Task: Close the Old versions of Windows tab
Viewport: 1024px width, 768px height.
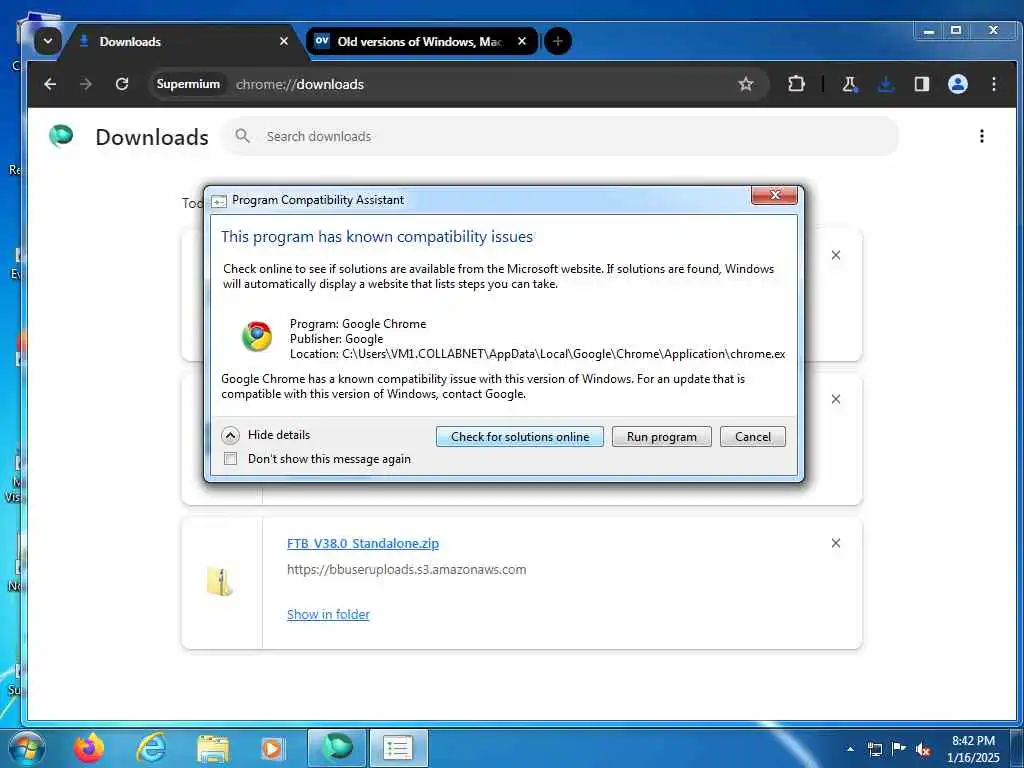Action: tap(522, 41)
